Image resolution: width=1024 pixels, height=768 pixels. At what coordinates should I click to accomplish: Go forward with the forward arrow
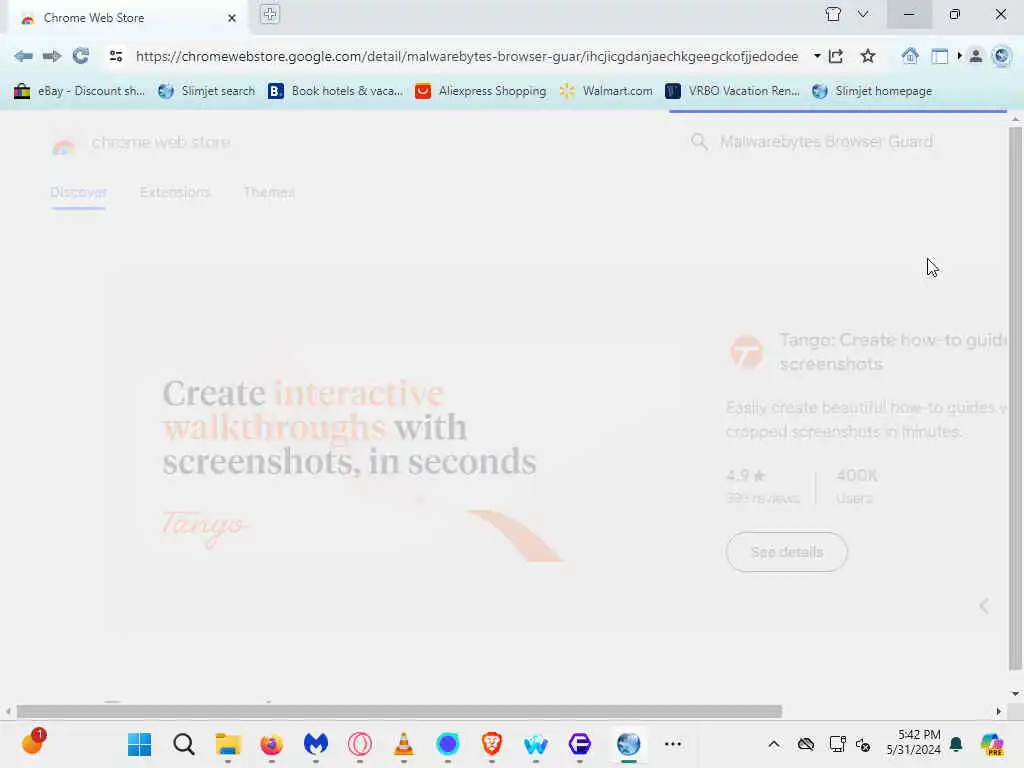[x=52, y=56]
